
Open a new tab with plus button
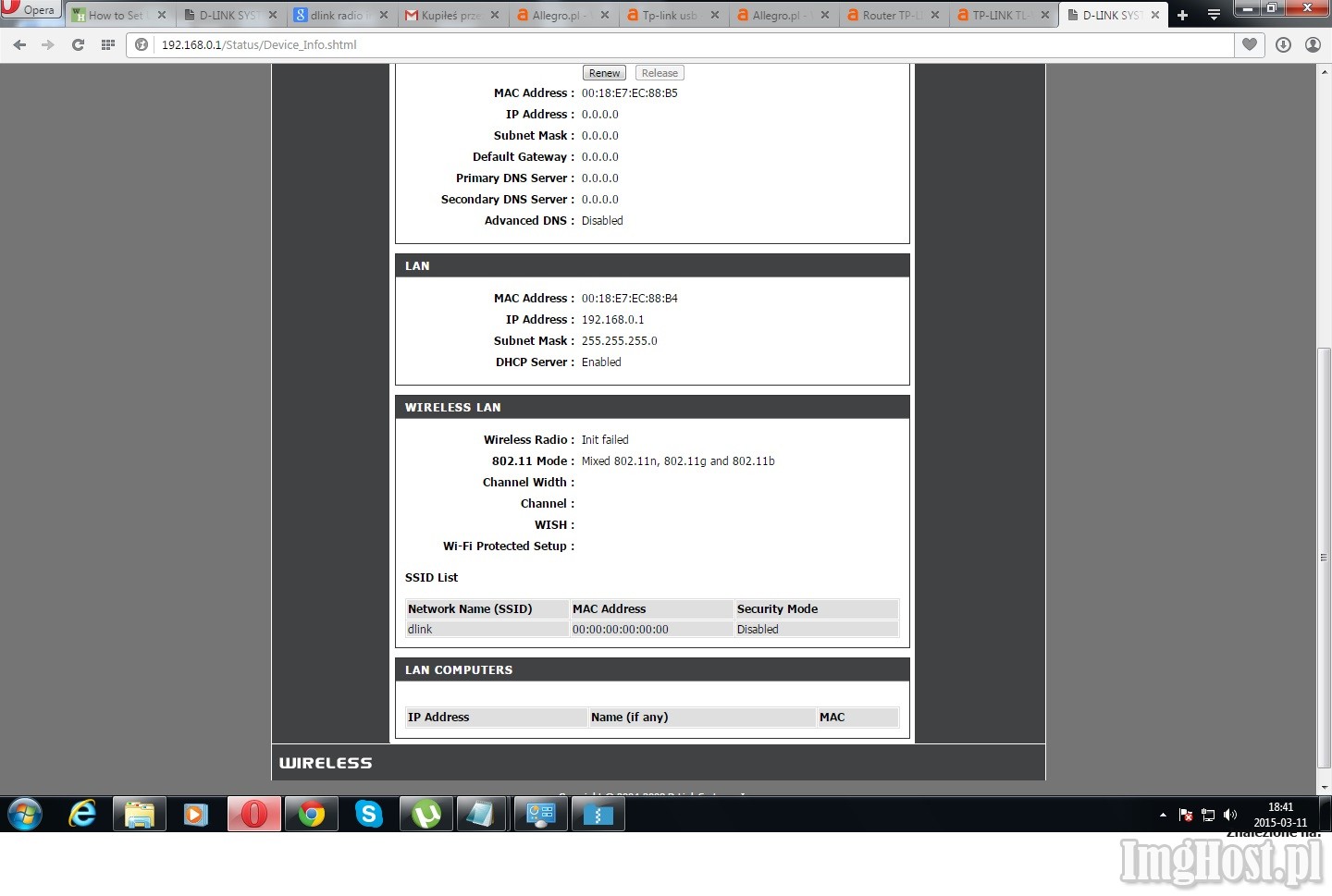tap(1182, 15)
